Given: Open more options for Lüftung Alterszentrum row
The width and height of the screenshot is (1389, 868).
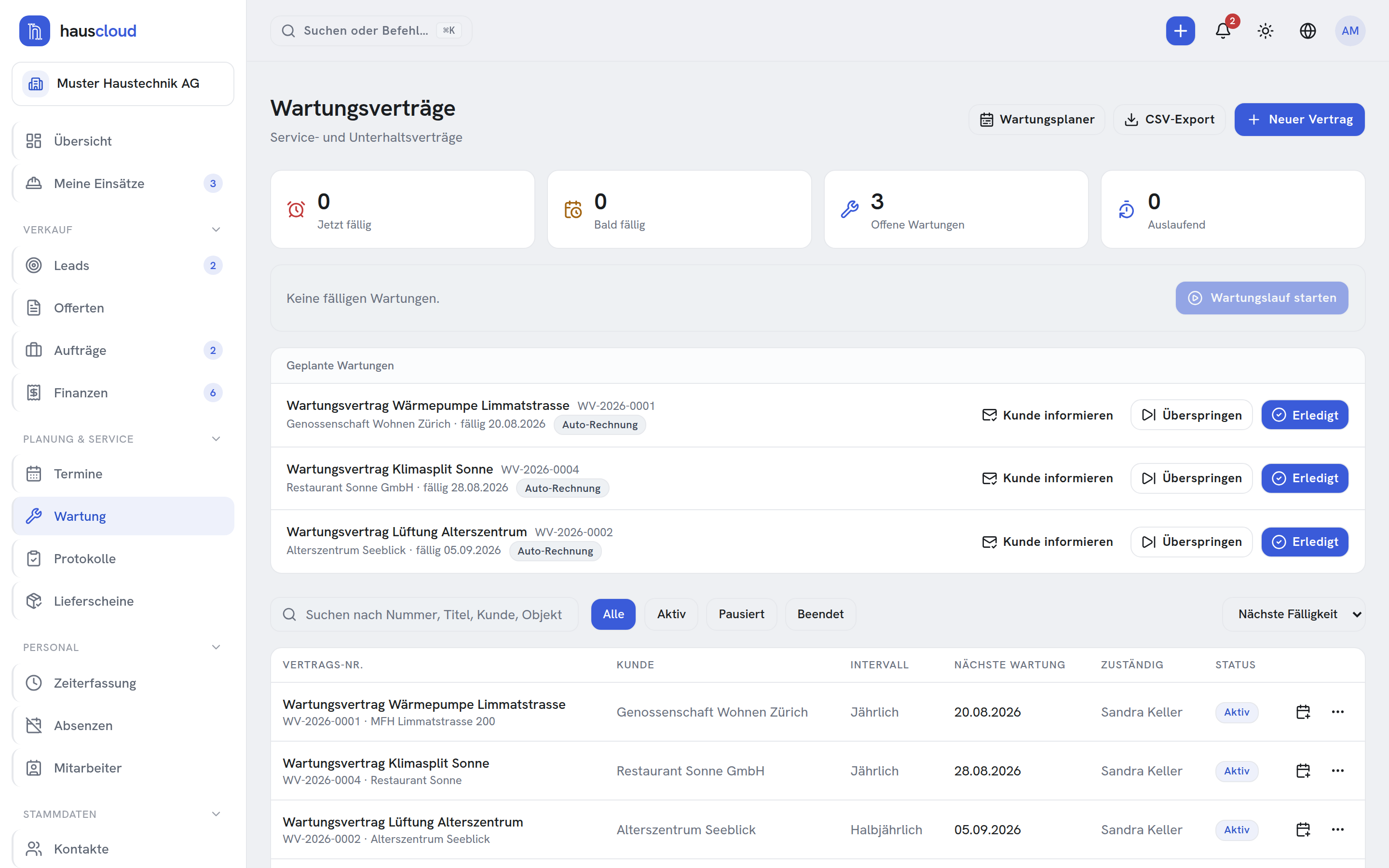Looking at the screenshot, I should [1337, 829].
